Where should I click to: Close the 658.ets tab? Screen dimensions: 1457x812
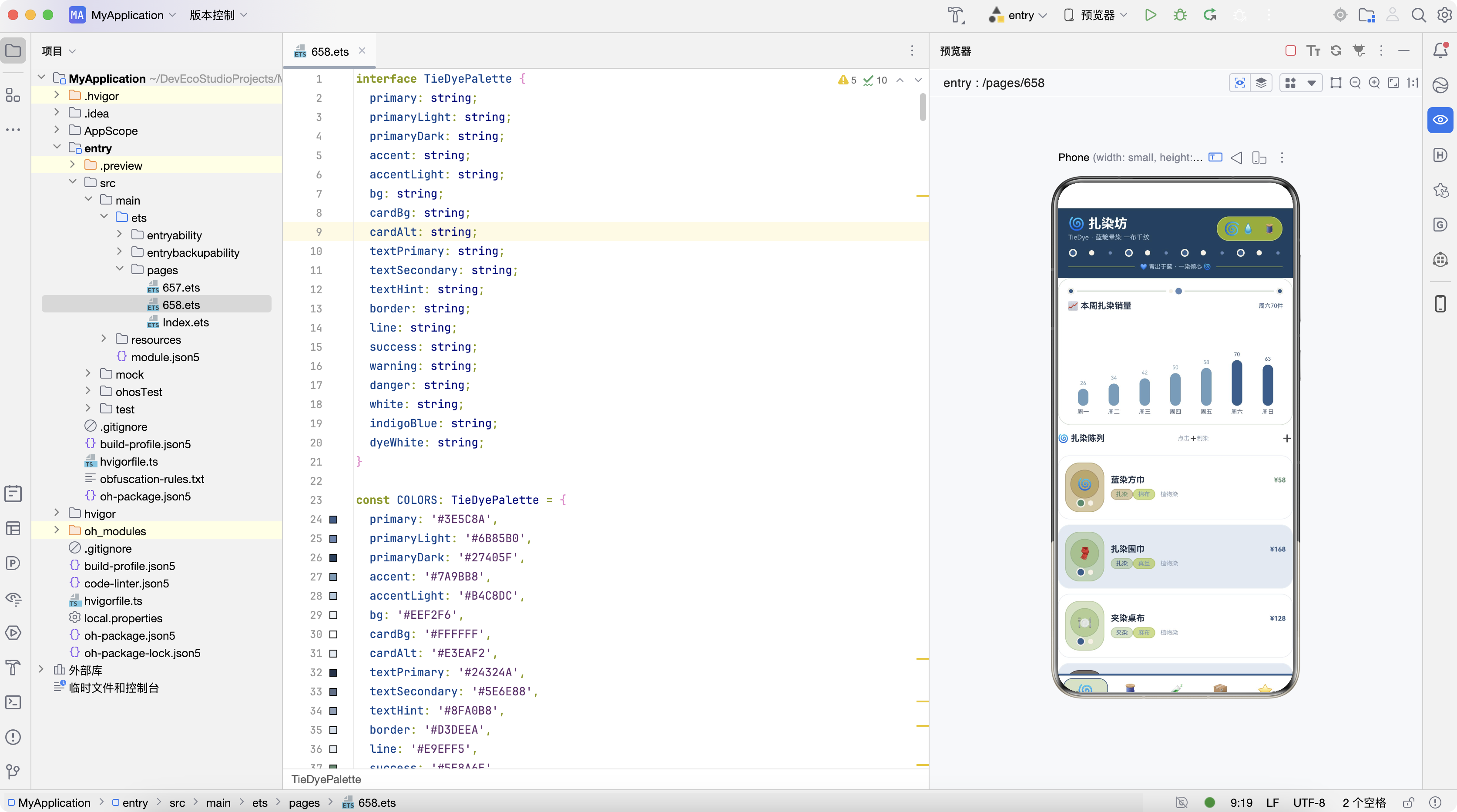coord(362,51)
